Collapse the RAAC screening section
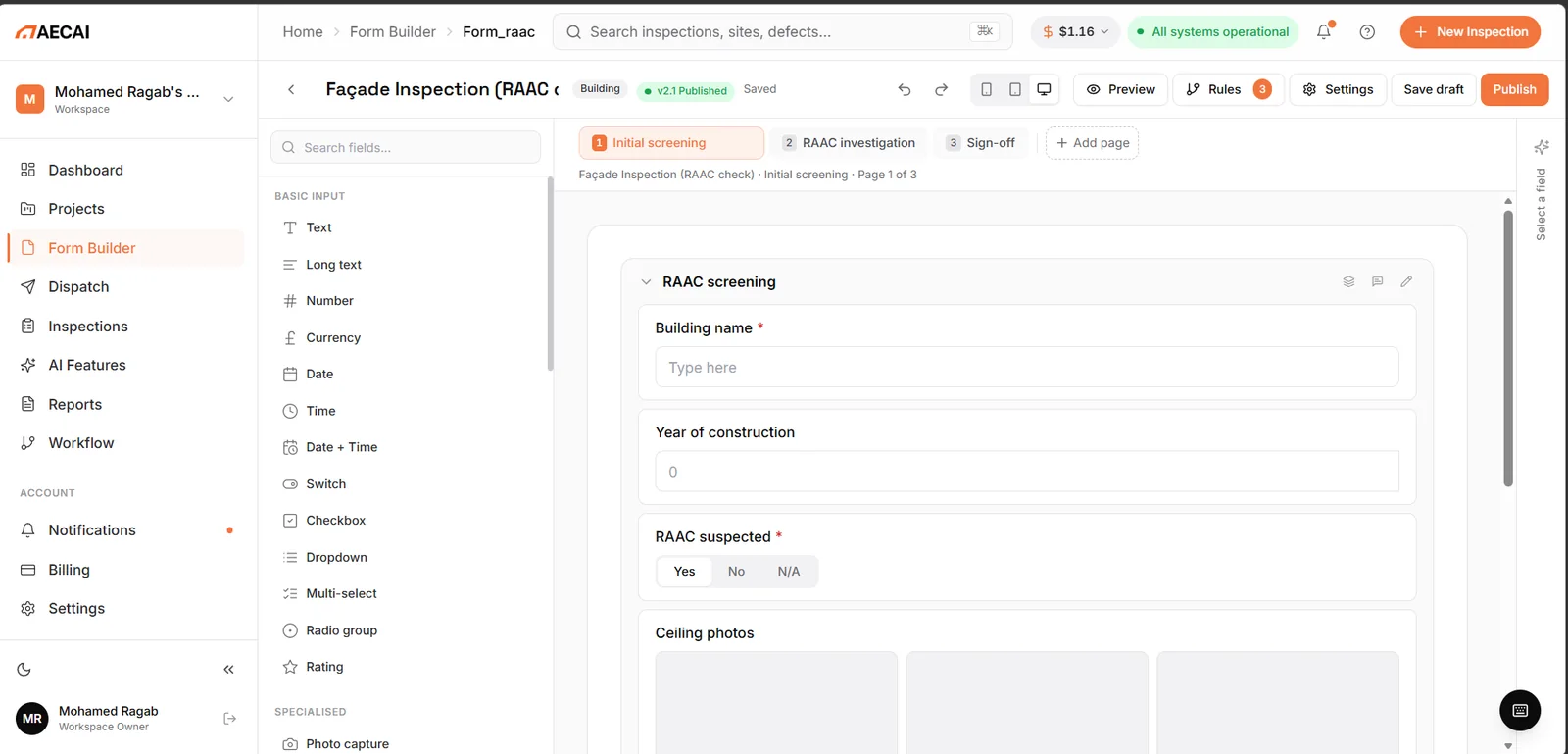Screen dimensions: 1568x754 [x=646, y=282]
